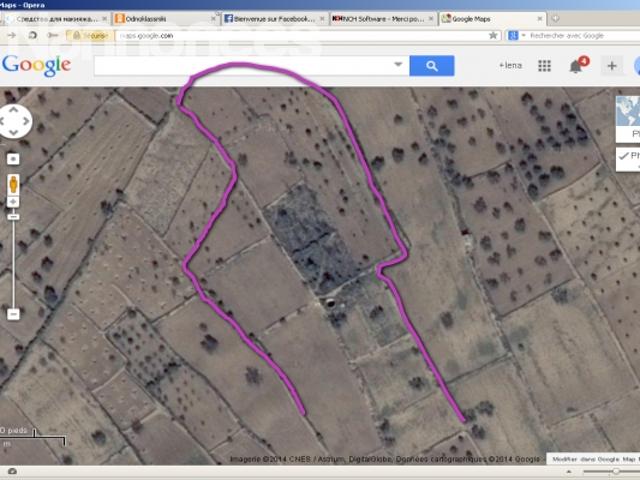Click the +lena profile link
Screen dimensions: 640x480
pos(510,65)
